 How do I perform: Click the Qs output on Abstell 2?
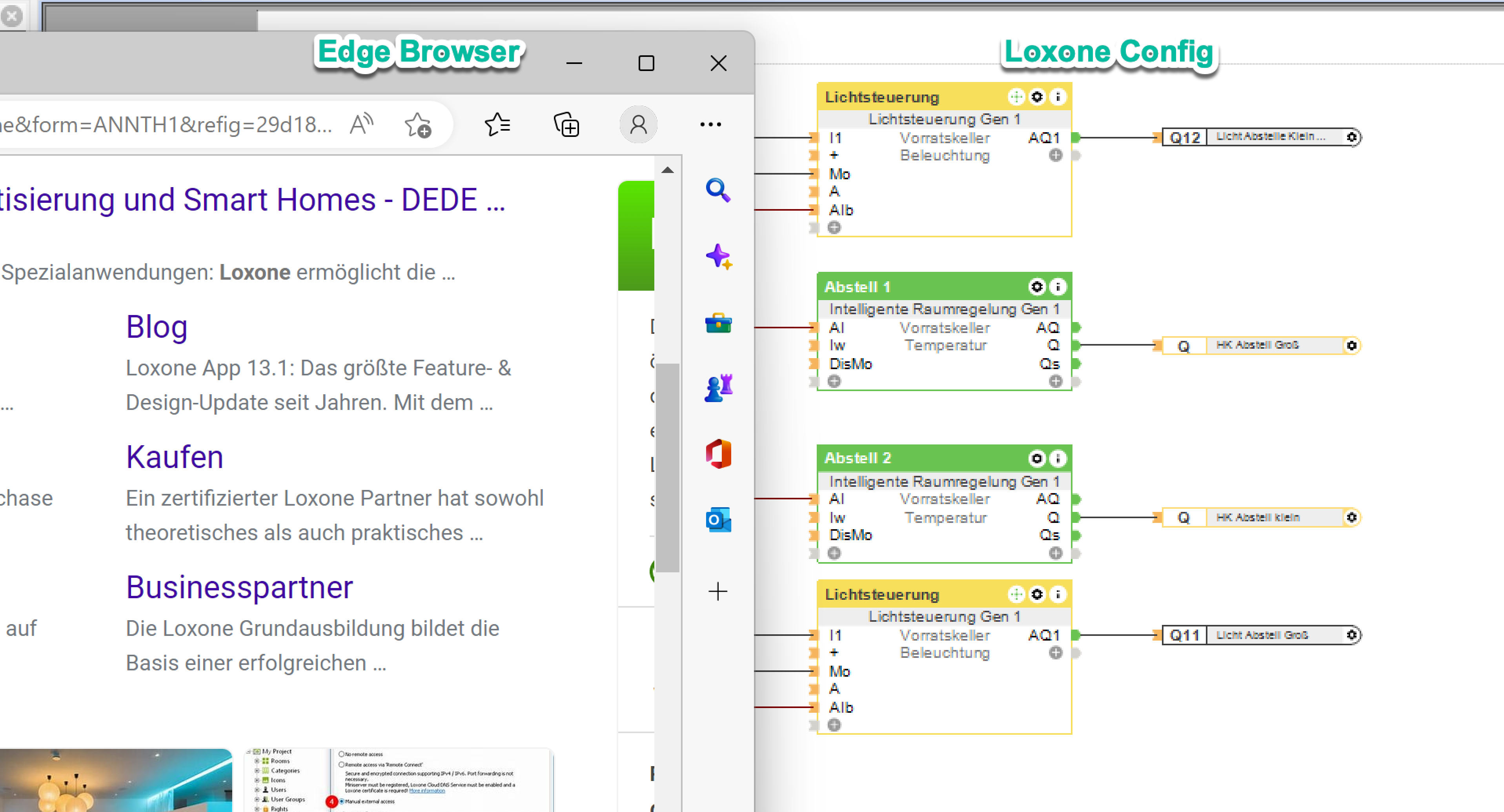tap(1049, 535)
